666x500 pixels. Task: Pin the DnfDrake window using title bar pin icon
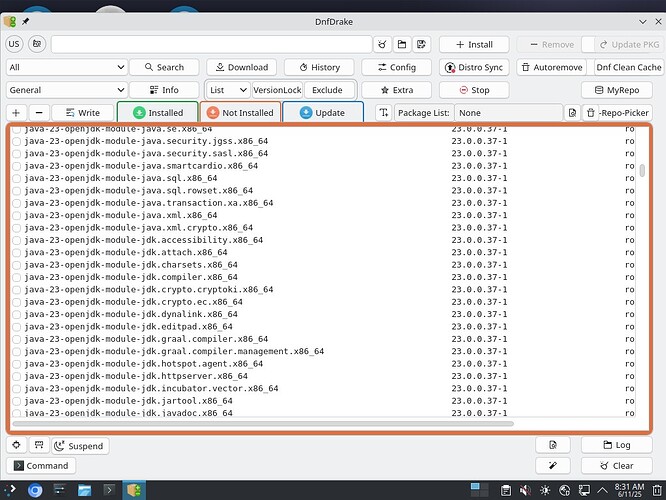coord(25,21)
